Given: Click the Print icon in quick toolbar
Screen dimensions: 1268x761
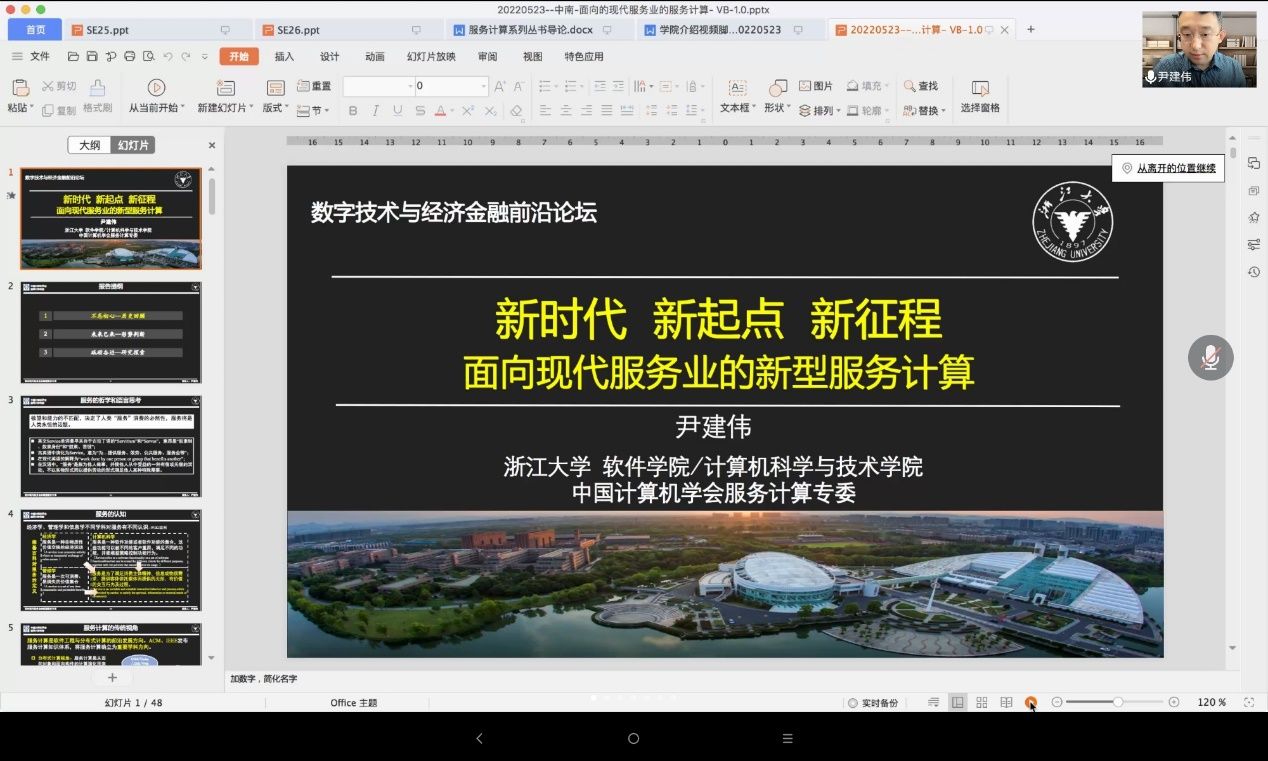Looking at the screenshot, I should (129, 57).
